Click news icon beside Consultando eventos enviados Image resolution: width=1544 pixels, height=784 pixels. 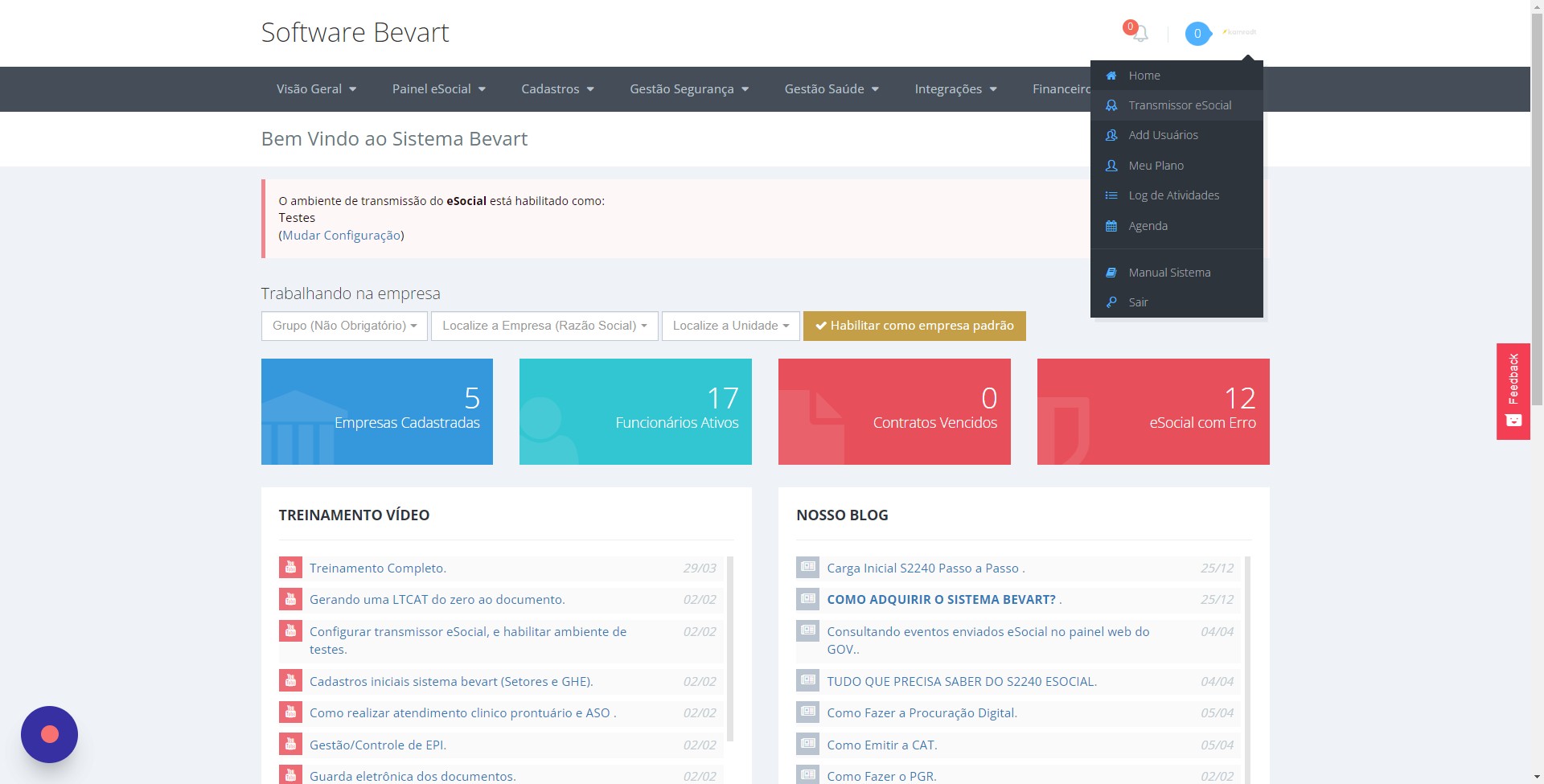(807, 630)
